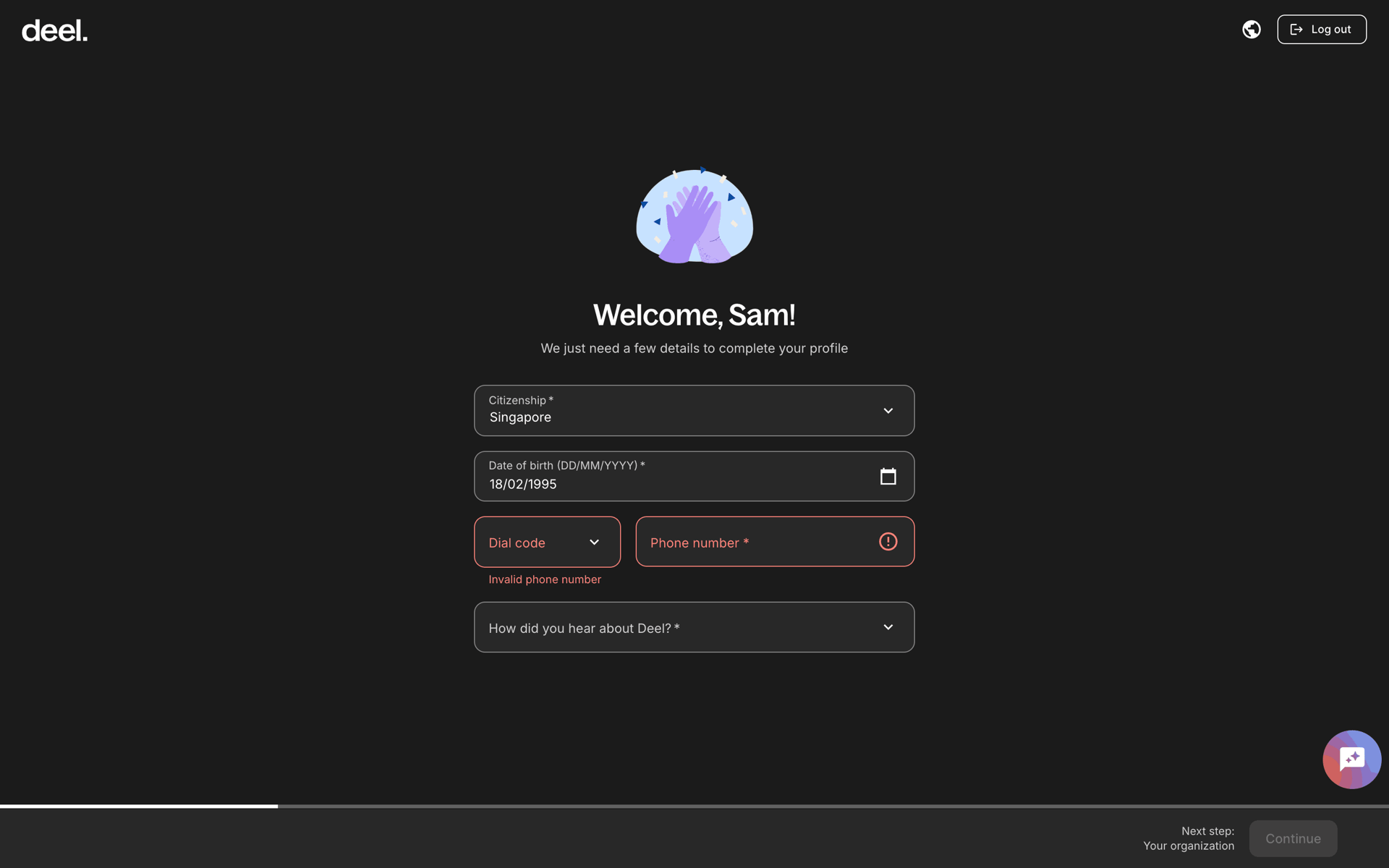Click the Log out button
1389x868 pixels.
click(x=1322, y=30)
